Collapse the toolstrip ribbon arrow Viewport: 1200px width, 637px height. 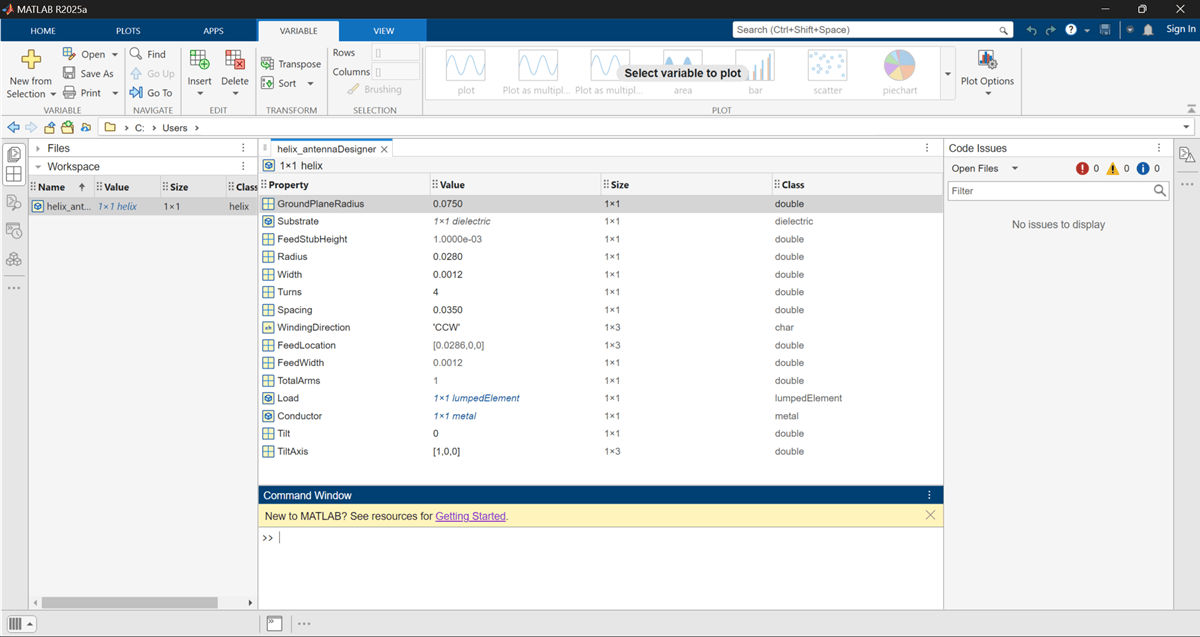tap(1189, 108)
